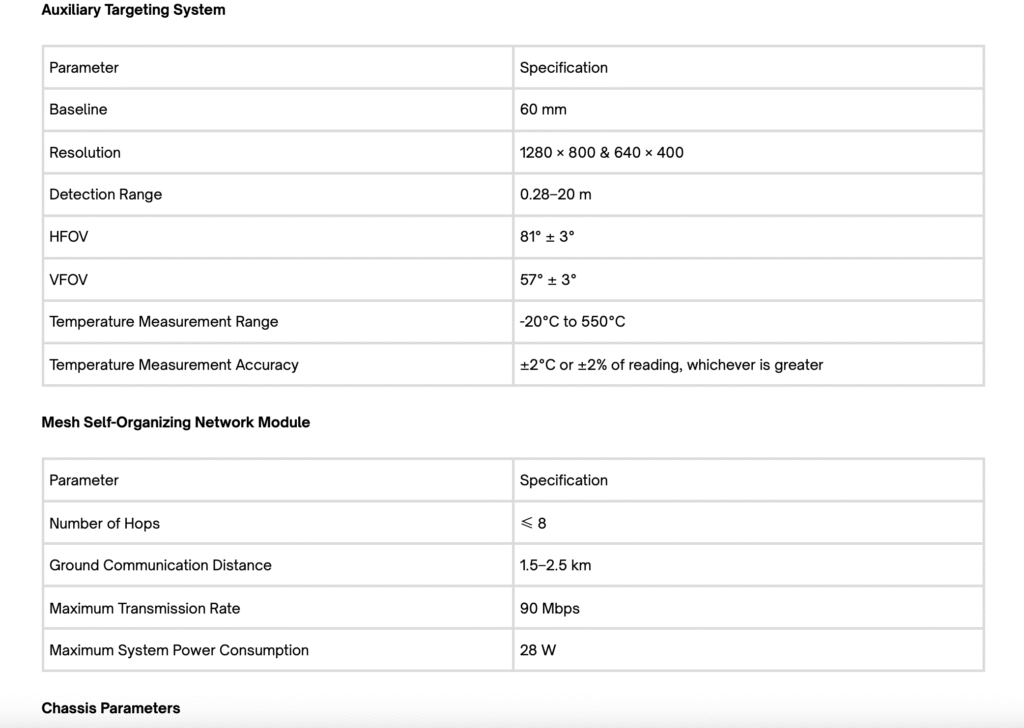Click the Detection Range row label
Image resolution: width=1024 pixels, height=728 pixels.
tap(105, 194)
